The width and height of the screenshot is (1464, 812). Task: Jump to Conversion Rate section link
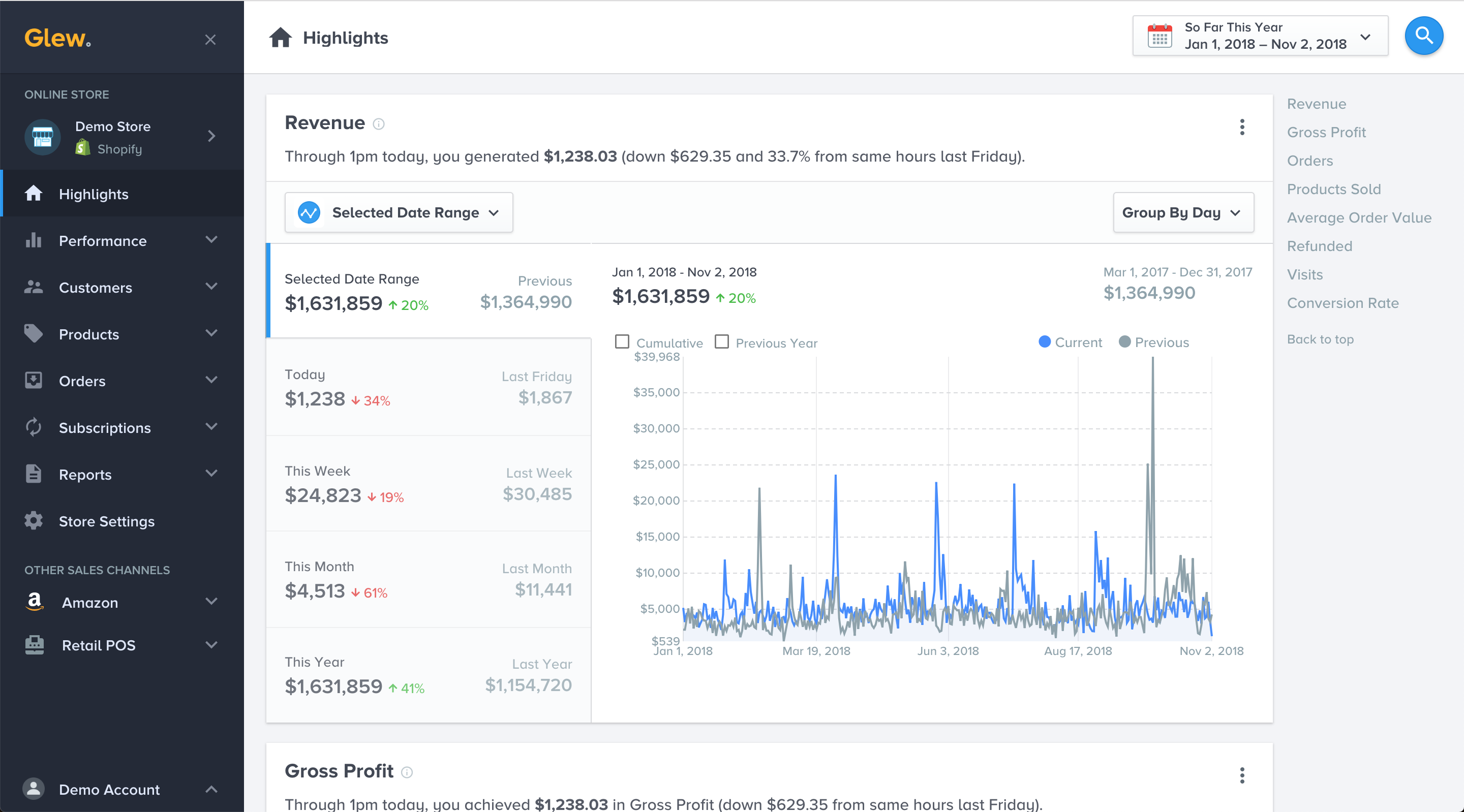tap(1343, 303)
